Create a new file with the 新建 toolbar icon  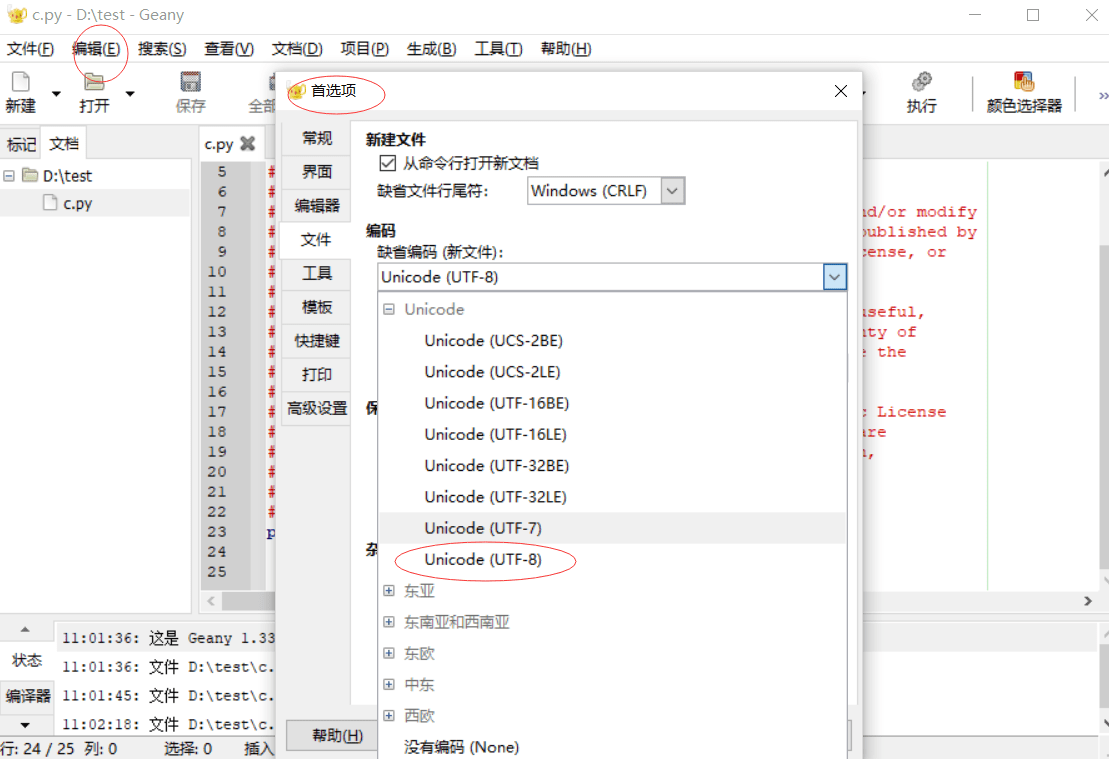pos(22,91)
